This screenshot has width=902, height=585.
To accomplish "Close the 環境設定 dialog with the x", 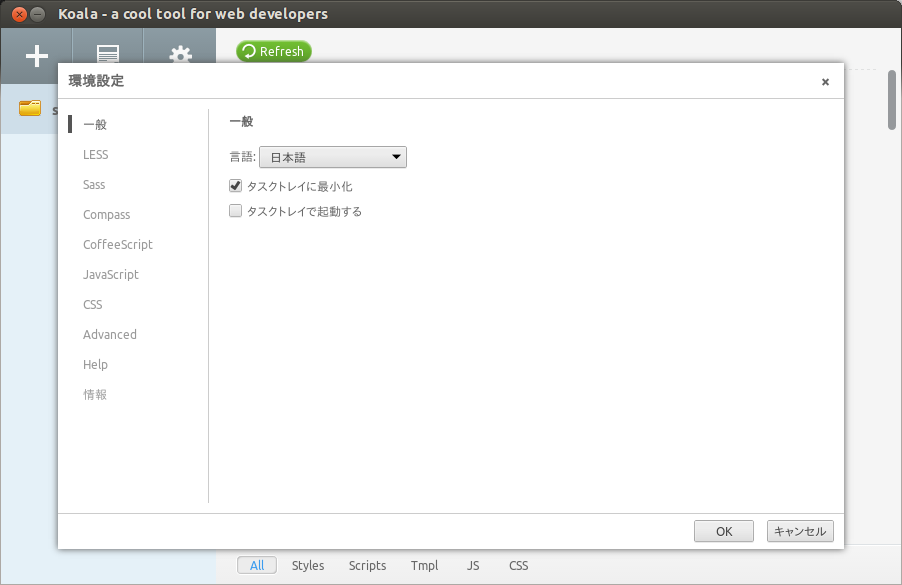I will [x=825, y=82].
